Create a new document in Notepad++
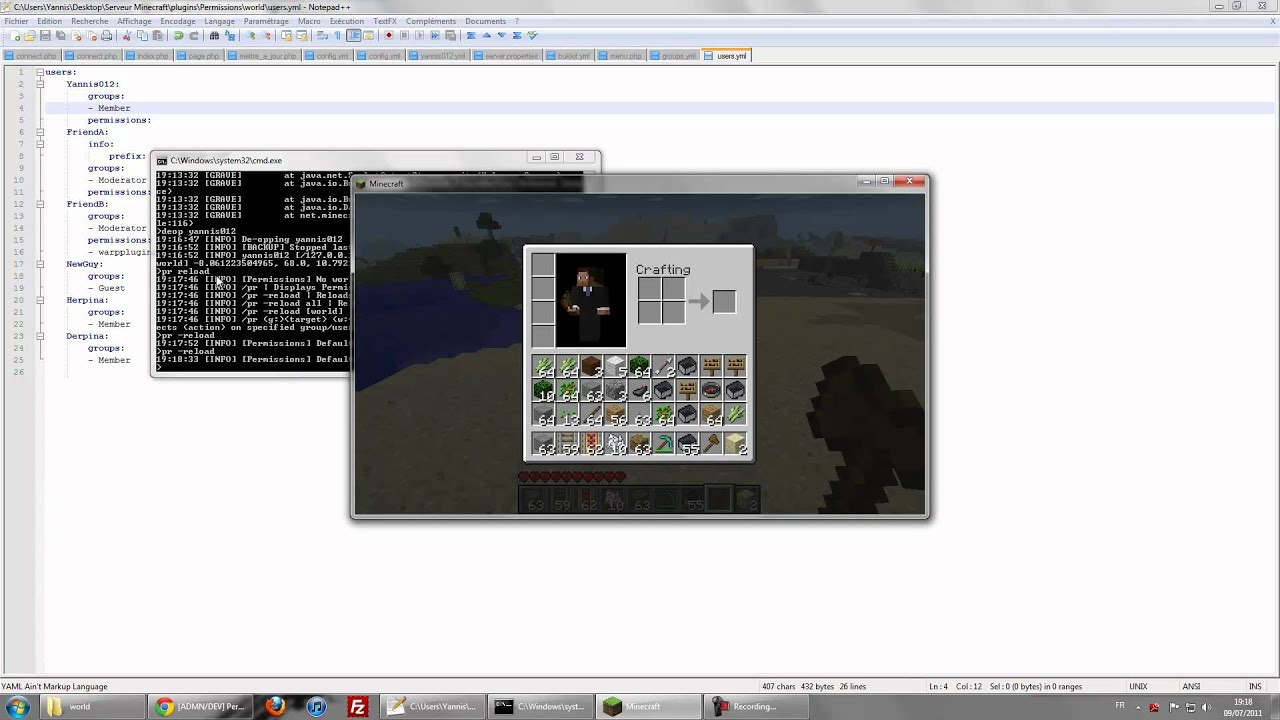1280x720 pixels. [15, 36]
